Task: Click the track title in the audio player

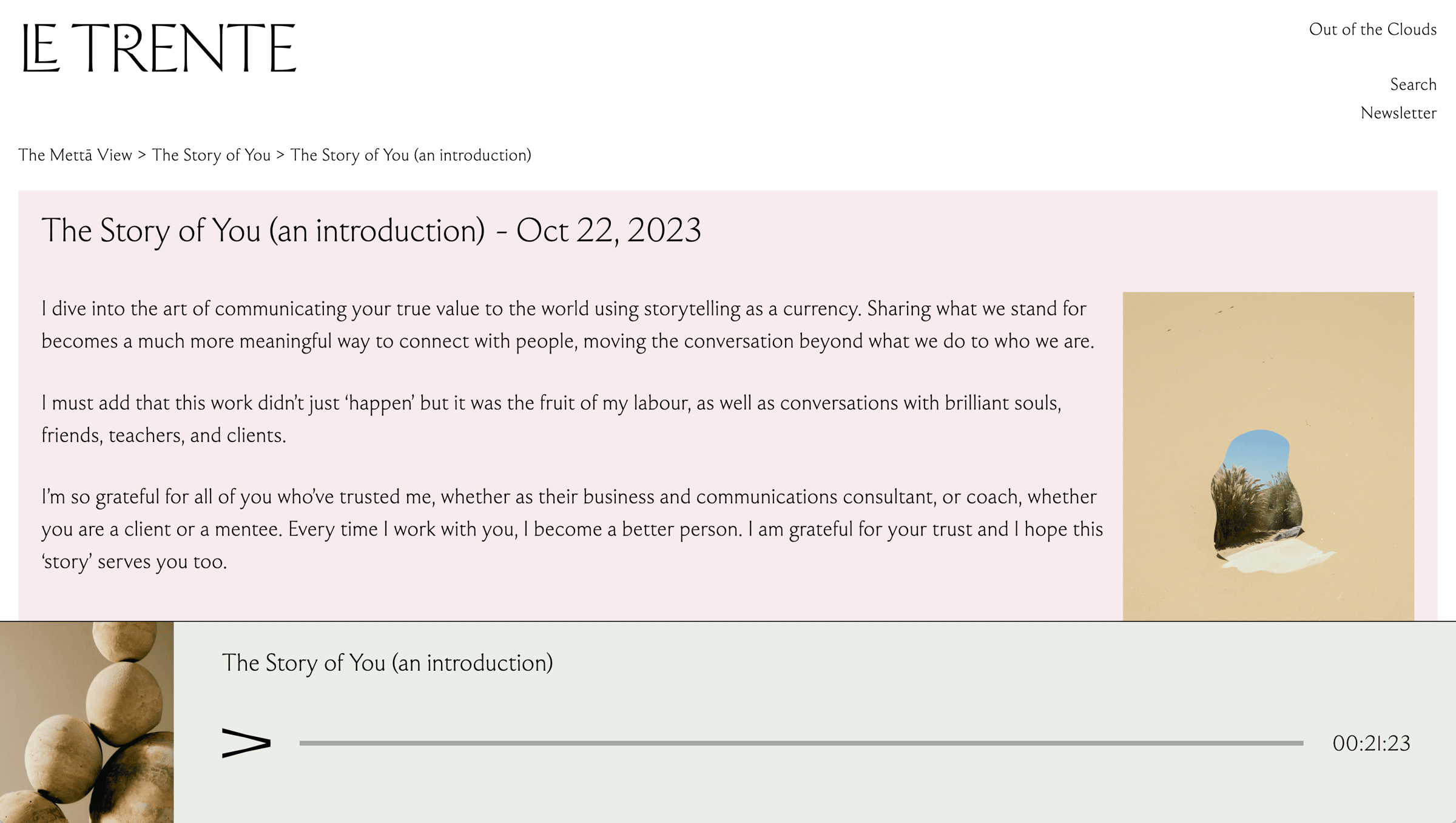Action: pyautogui.click(x=387, y=663)
